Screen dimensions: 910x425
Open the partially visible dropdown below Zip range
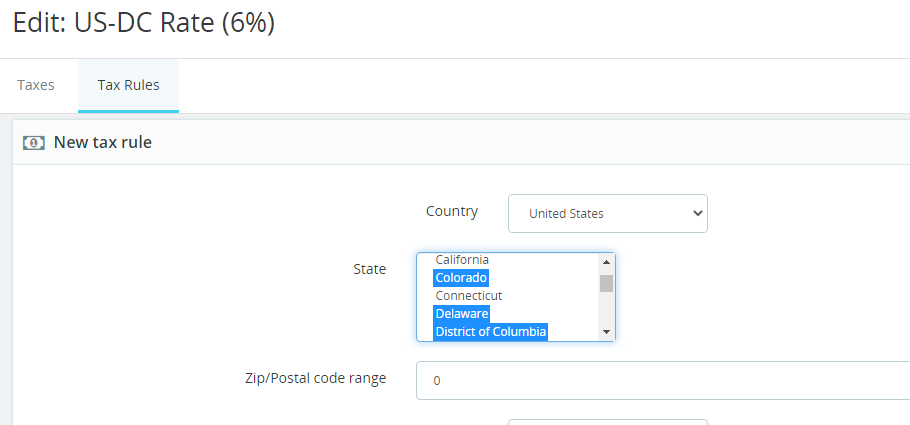coord(607,421)
